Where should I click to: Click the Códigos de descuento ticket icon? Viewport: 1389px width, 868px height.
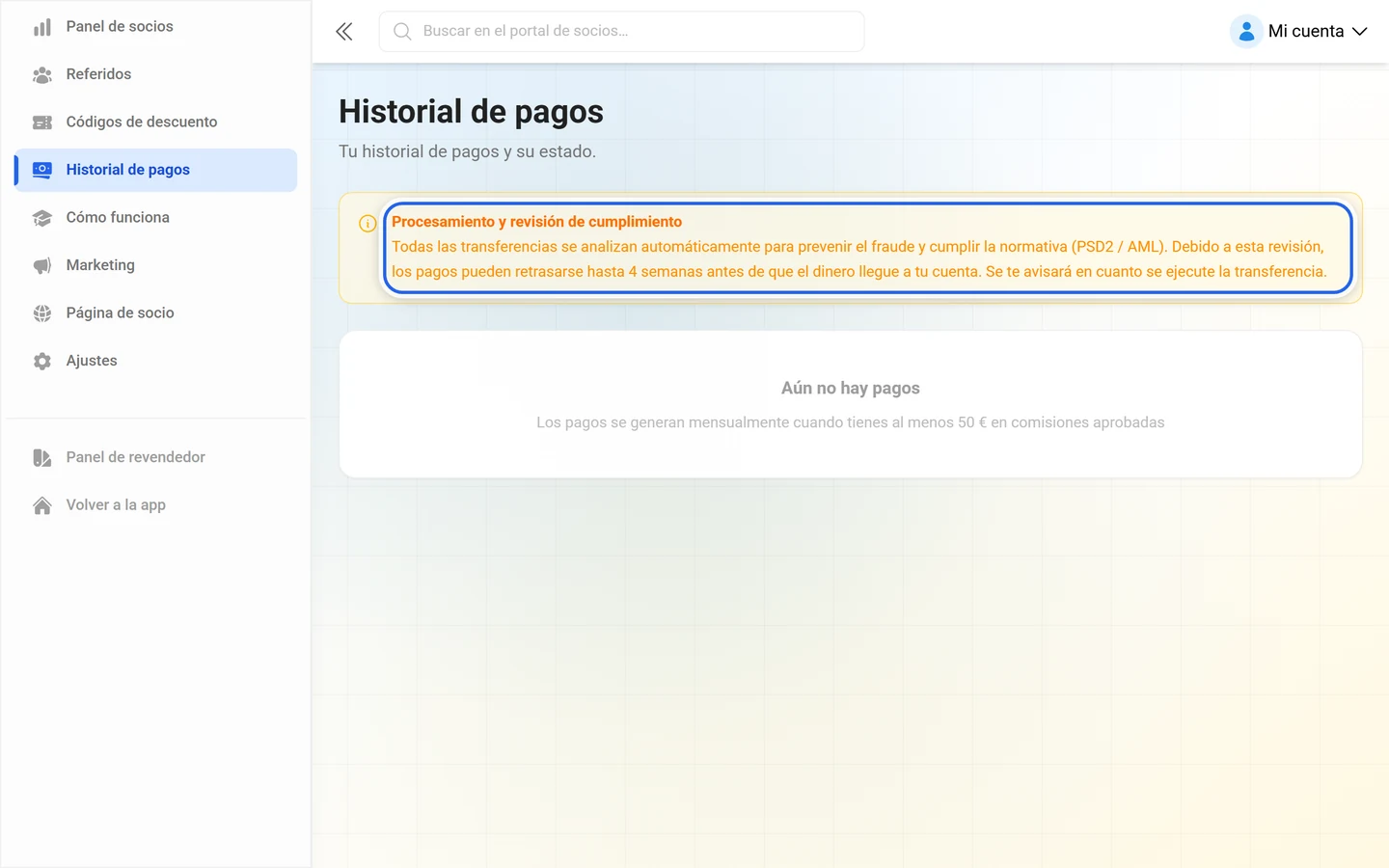point(42,122)
